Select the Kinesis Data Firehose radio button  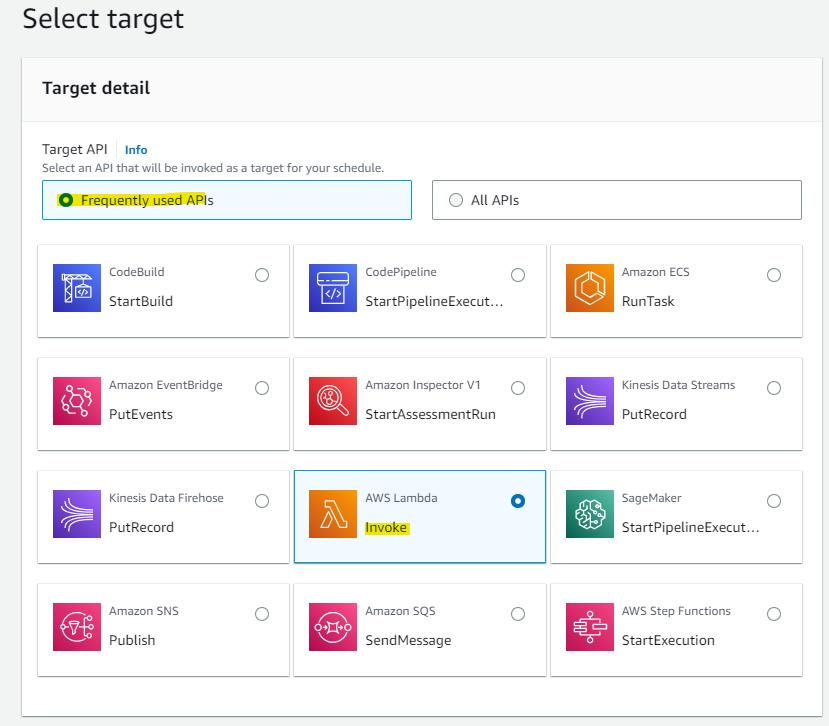pyautogui.click(x=262, y=501)
